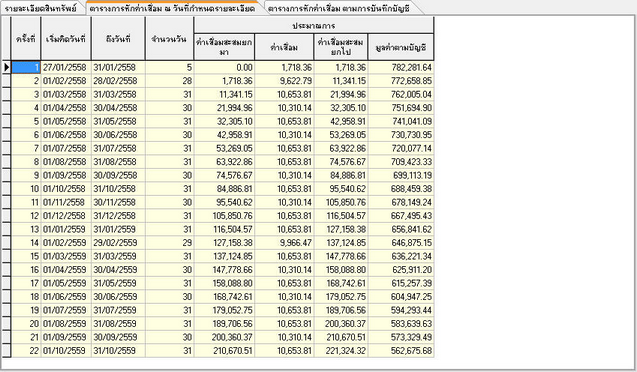The image size is (637, 372).
Task: Select depreciation amount 9,966.47
Action: (x=284, y=243)
